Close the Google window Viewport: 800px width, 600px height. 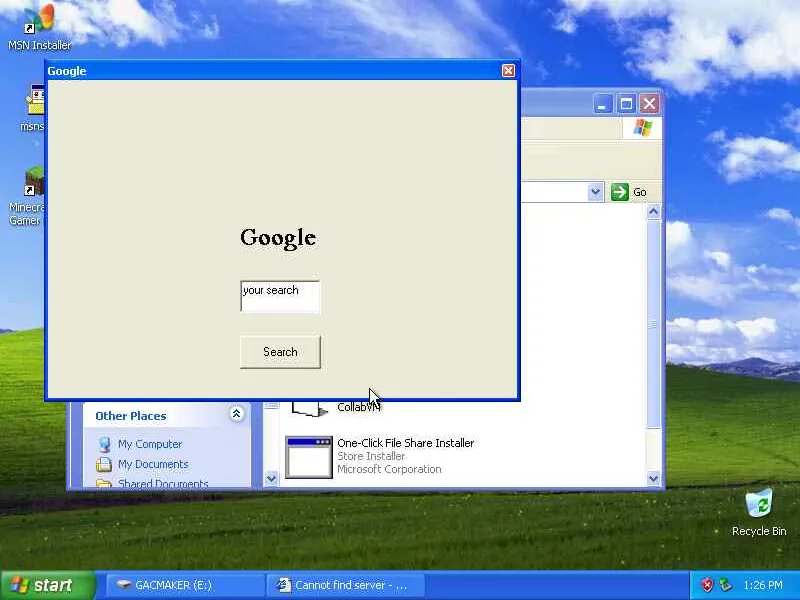508,71
